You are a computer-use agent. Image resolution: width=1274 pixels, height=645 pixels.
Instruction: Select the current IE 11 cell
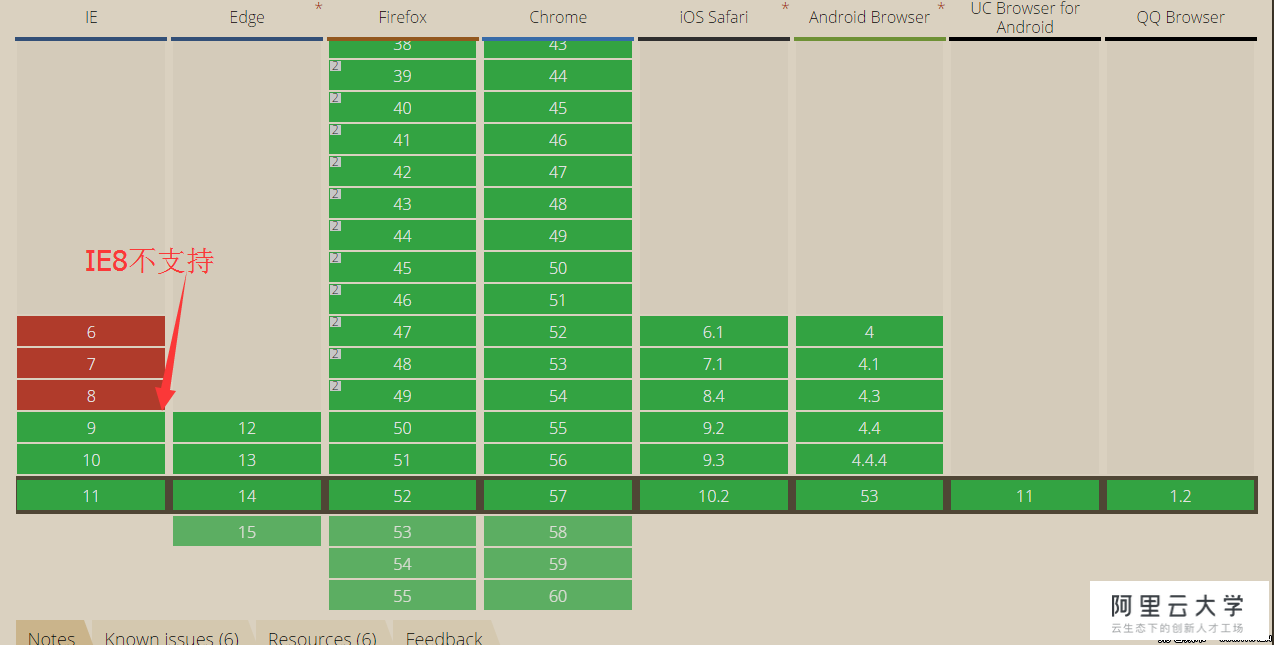point(91,496)
